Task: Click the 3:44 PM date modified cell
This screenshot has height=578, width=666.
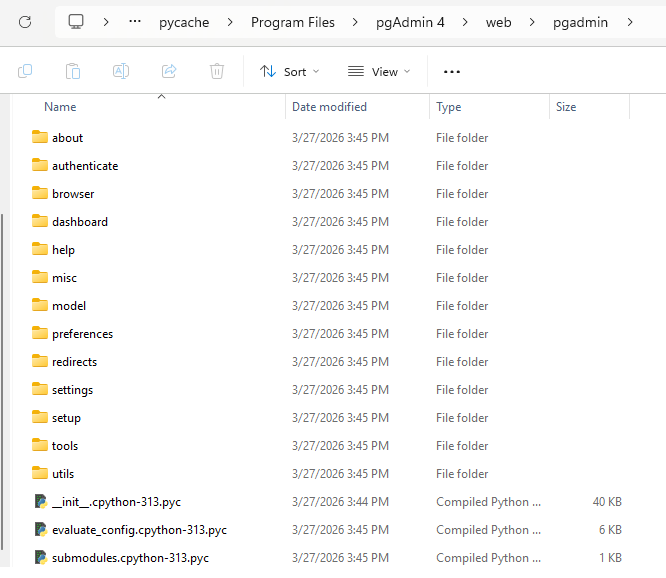Action: click(340, 502)
